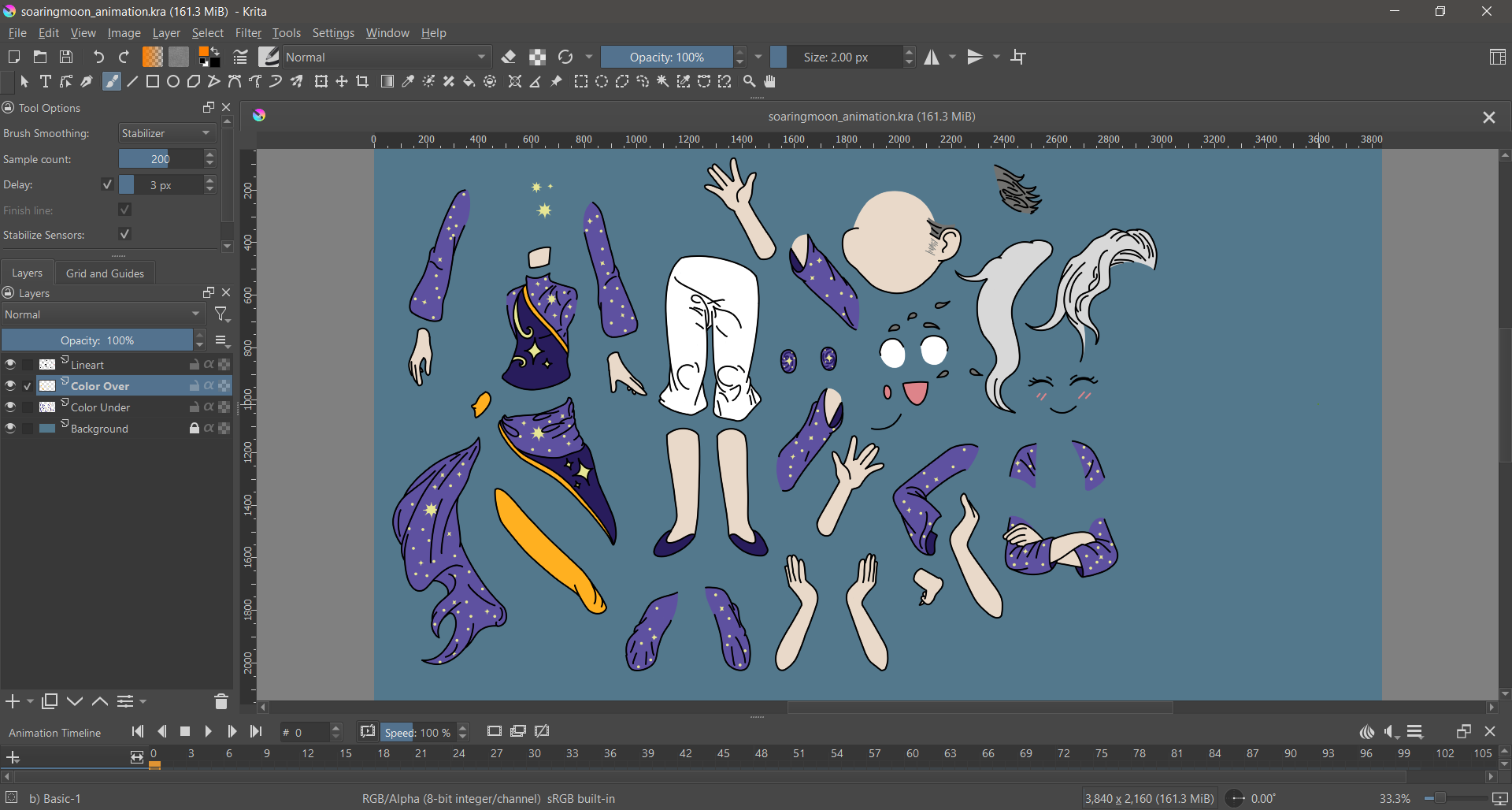Delete layer using trash icon
1512x810 pixels.
(x=220, y=701)
